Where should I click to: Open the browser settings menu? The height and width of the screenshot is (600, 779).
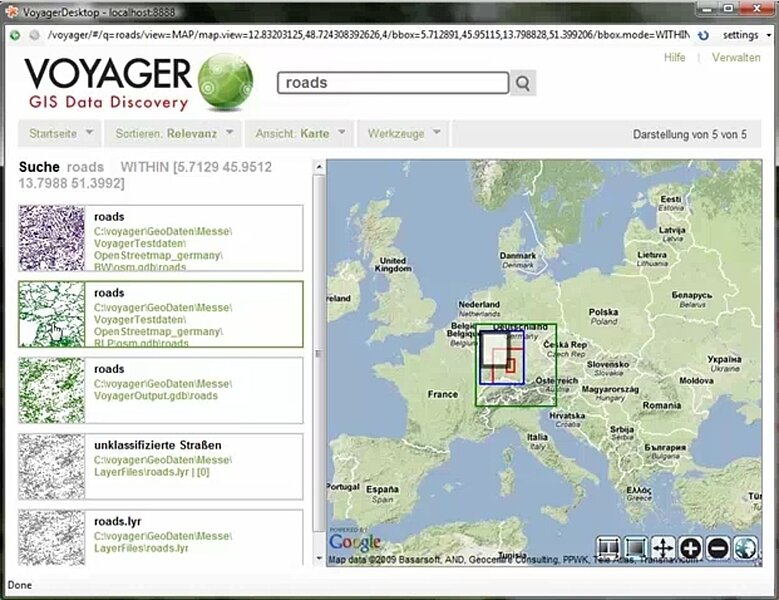(746, 35)
